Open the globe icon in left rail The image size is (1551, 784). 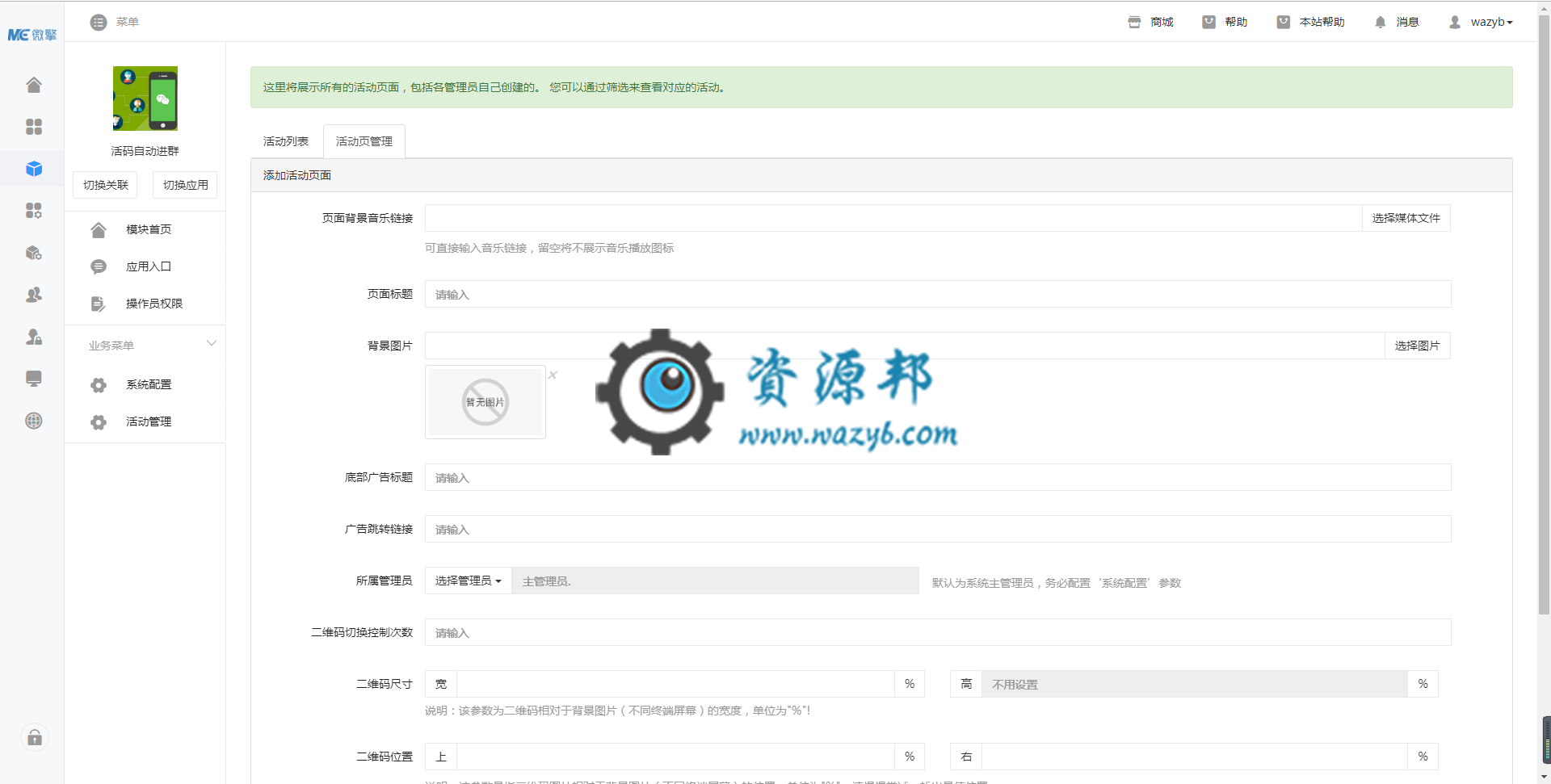coord(33,421)
